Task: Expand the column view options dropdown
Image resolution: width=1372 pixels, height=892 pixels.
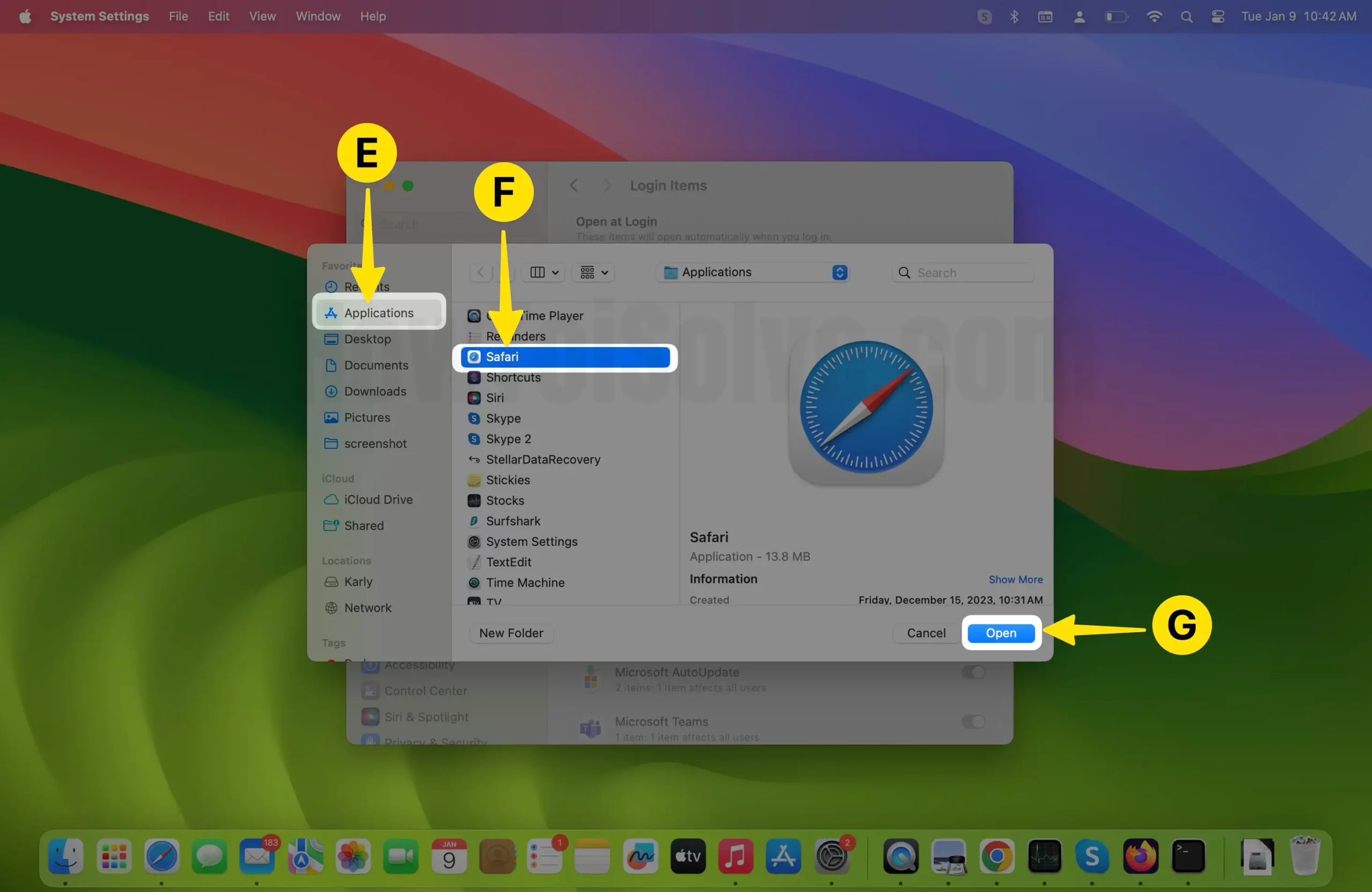Action: tap(543, 273)
